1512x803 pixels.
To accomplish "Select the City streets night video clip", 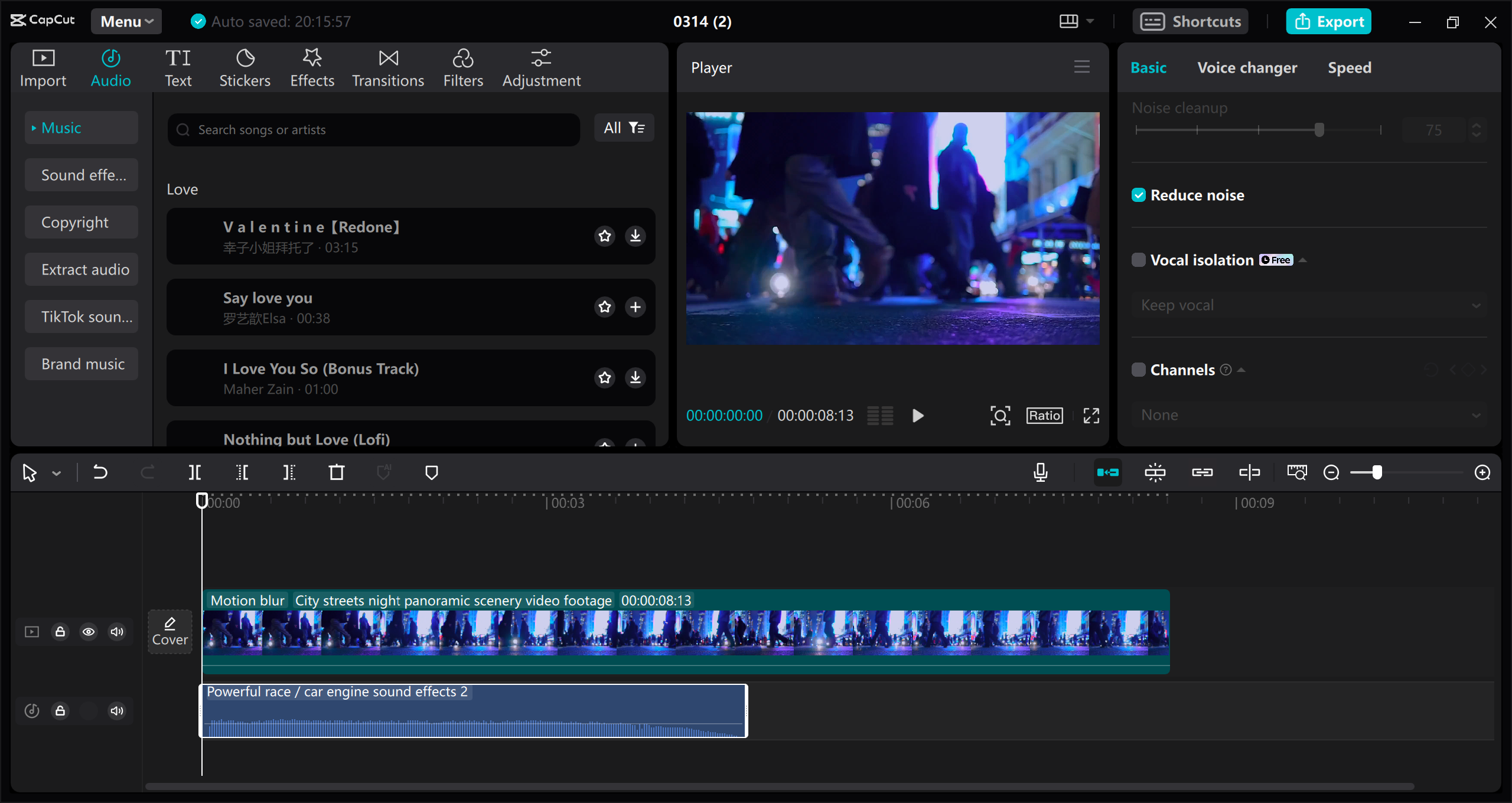I will coord(686,632).
